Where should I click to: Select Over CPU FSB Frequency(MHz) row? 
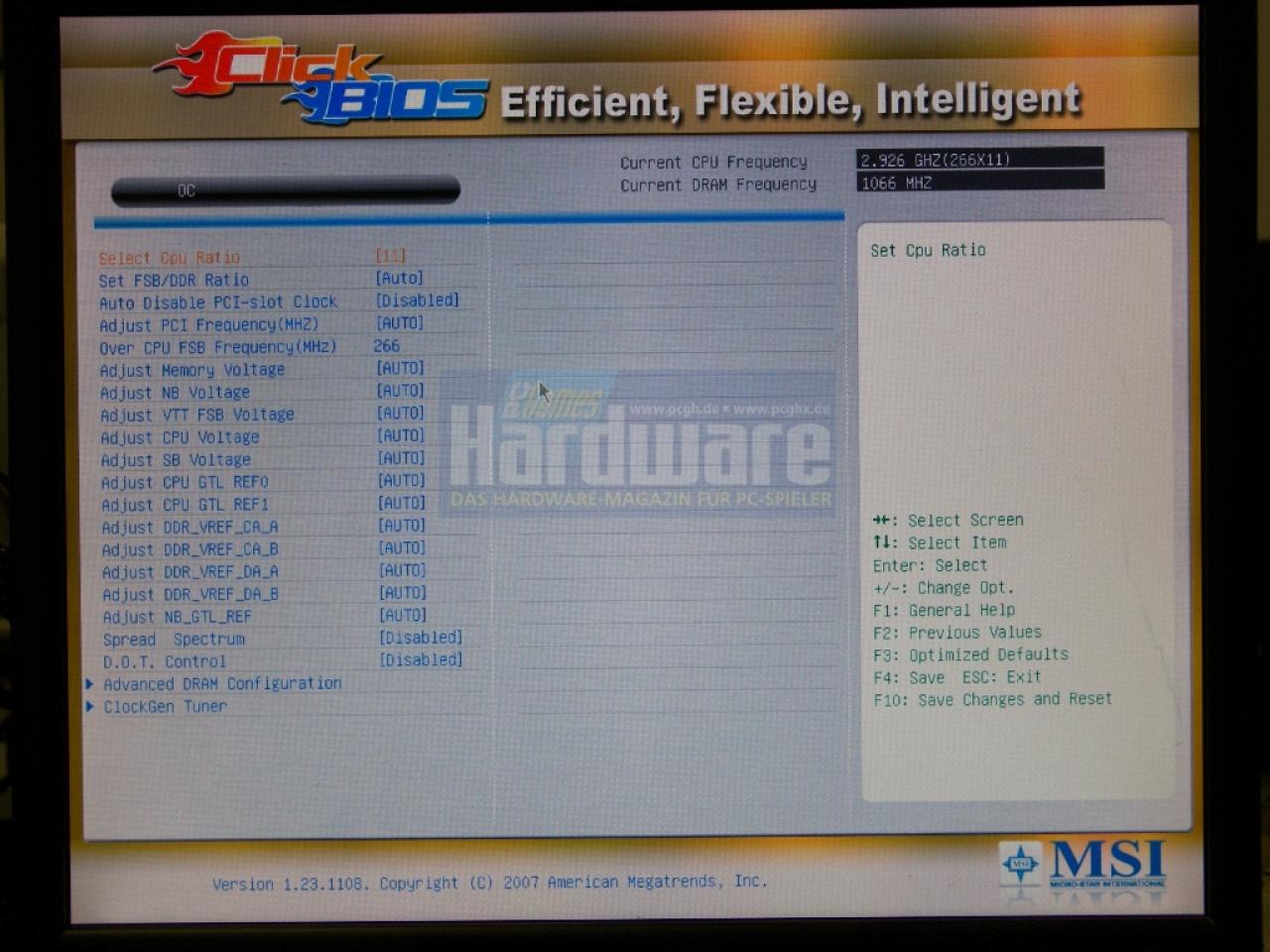[x=218, y=348]
